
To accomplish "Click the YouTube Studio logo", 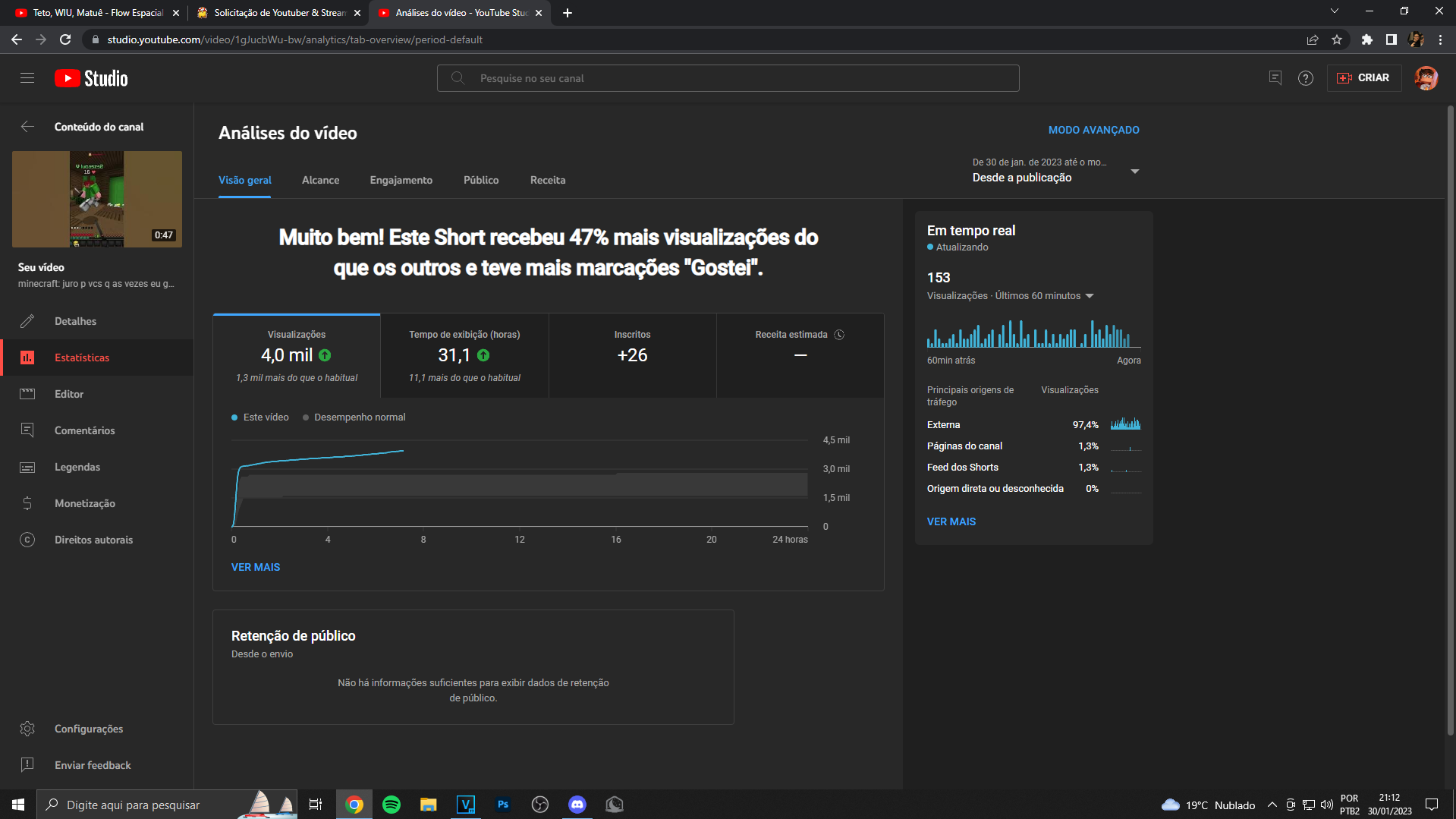I will pos(91,78).
